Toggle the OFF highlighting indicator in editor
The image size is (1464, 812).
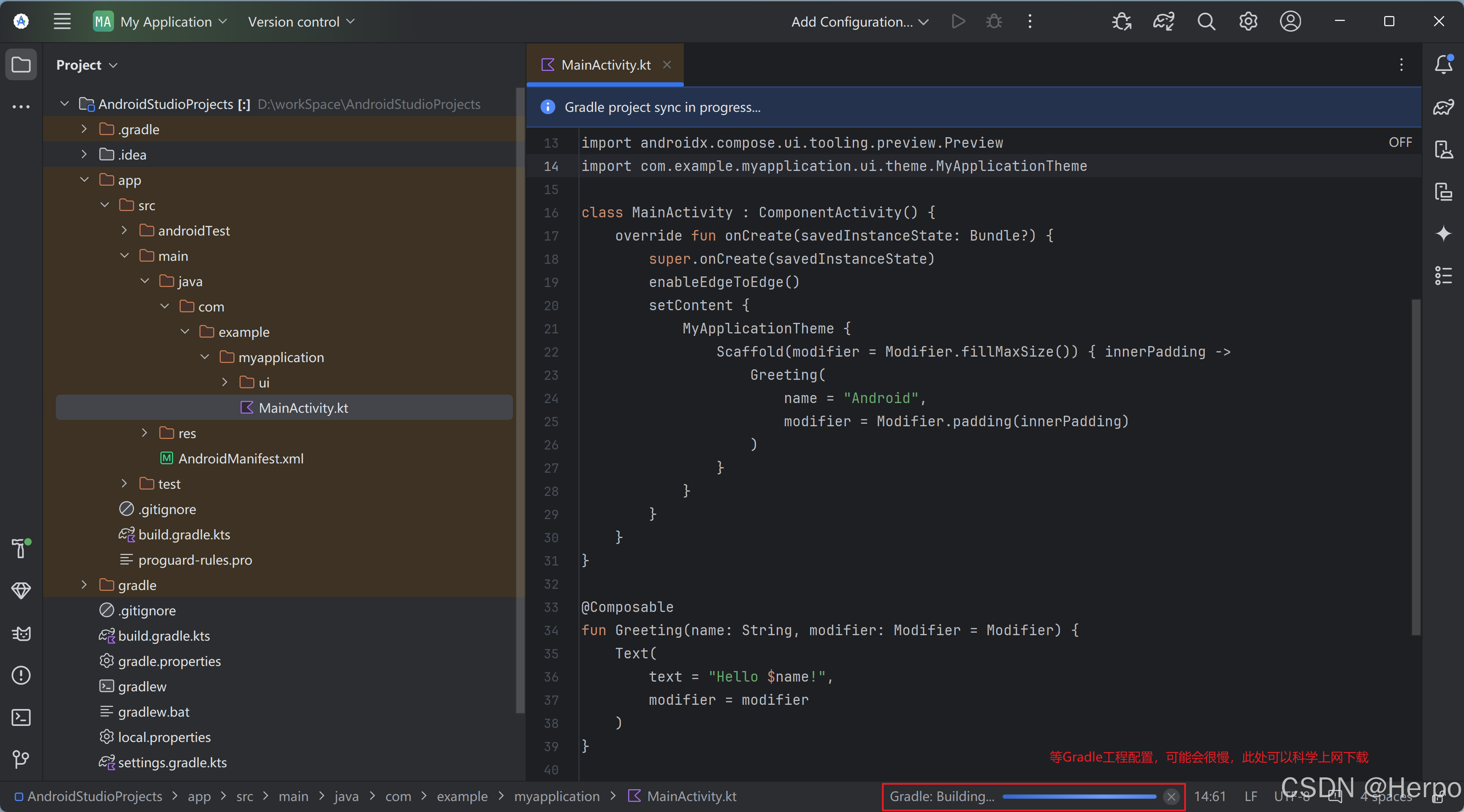1400,142
